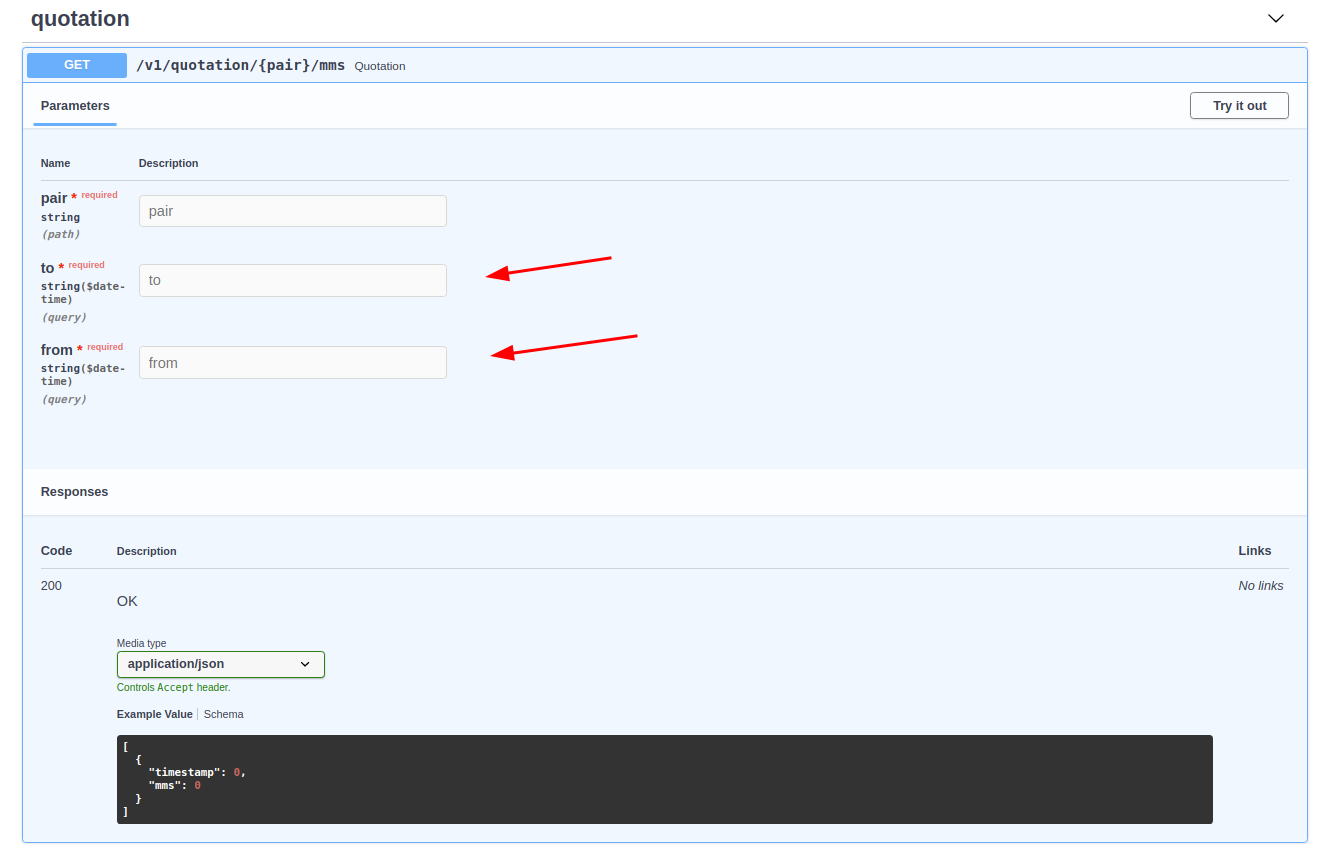Click the Quotation endpoint summary text
The height and width of the screenshot is (845, 1341).
click(x=380, y=66)
